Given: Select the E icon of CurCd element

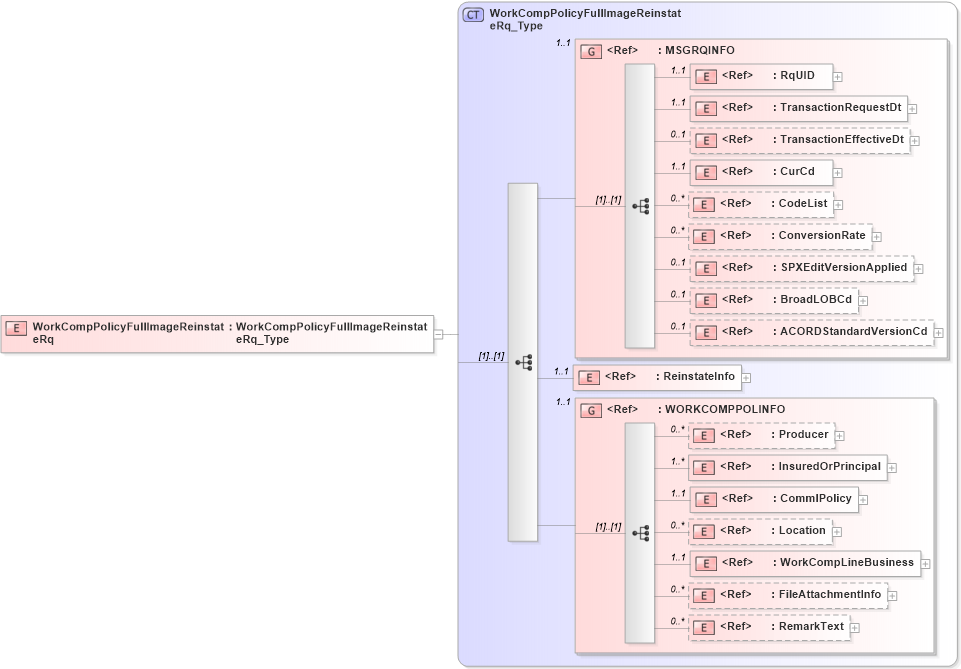Looking at the screenshot, I should click(705, 172).
